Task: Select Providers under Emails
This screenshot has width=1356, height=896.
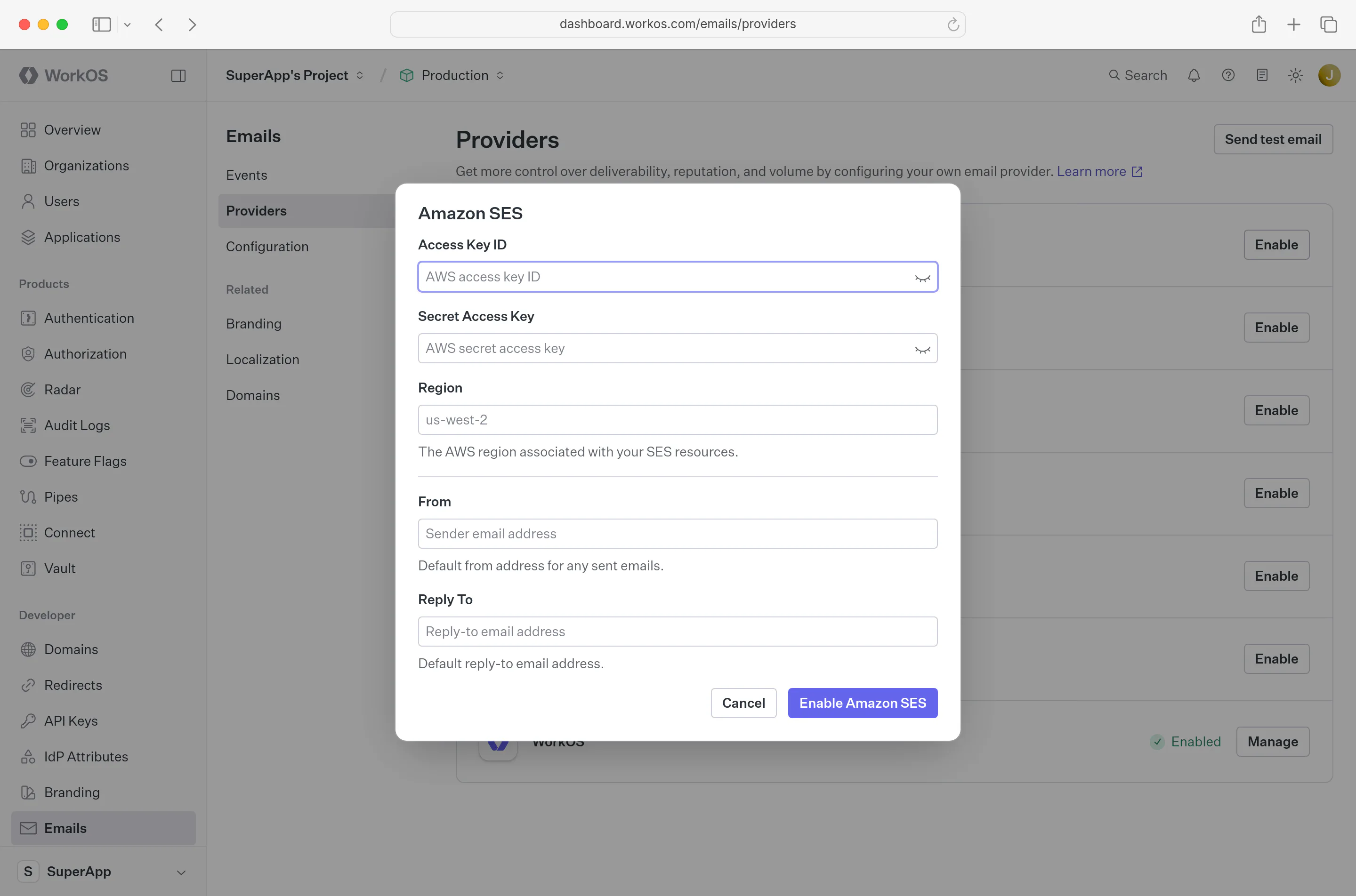Action: (307, 211)
